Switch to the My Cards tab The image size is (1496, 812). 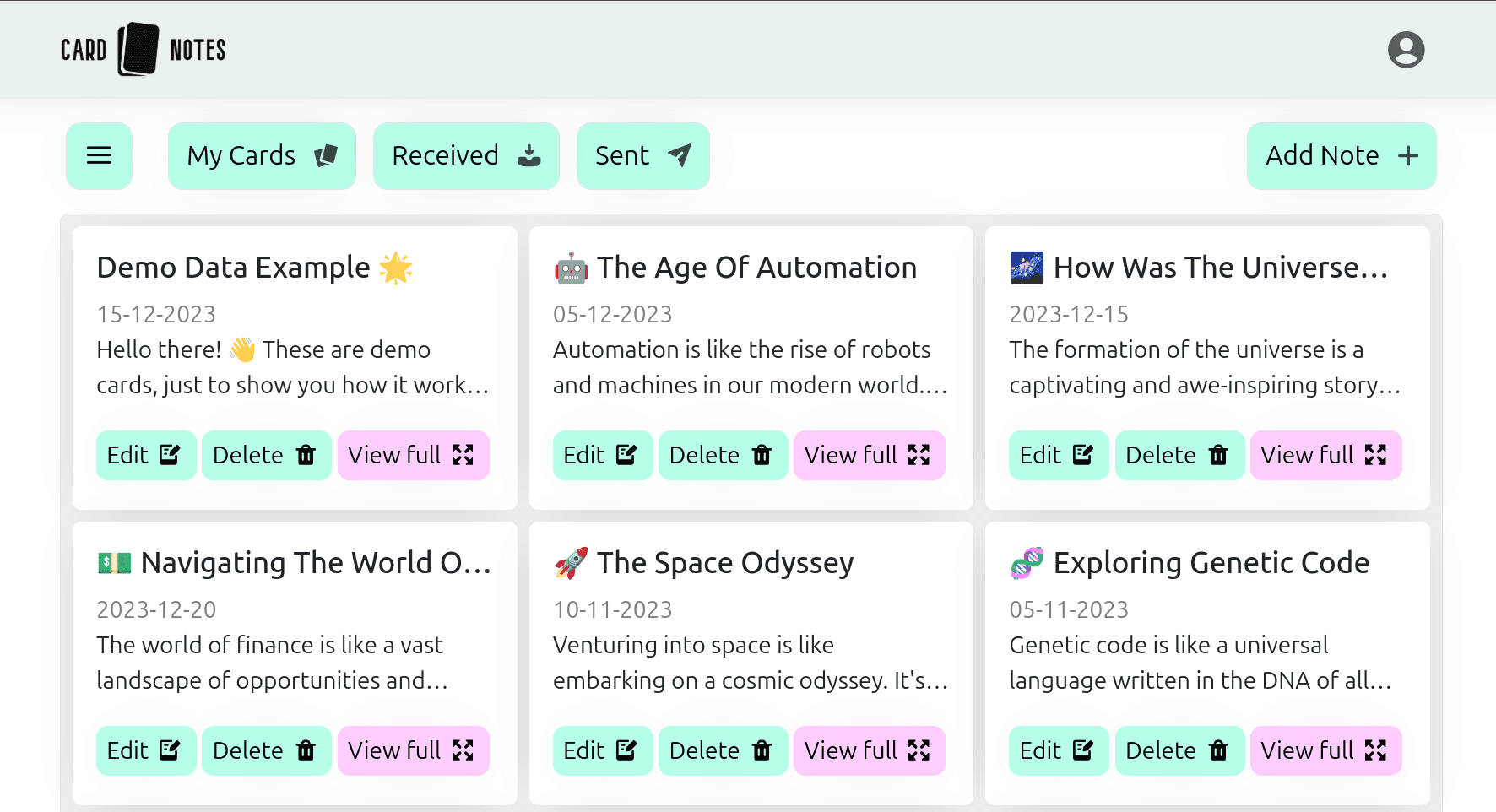click(x=262, y=156)
